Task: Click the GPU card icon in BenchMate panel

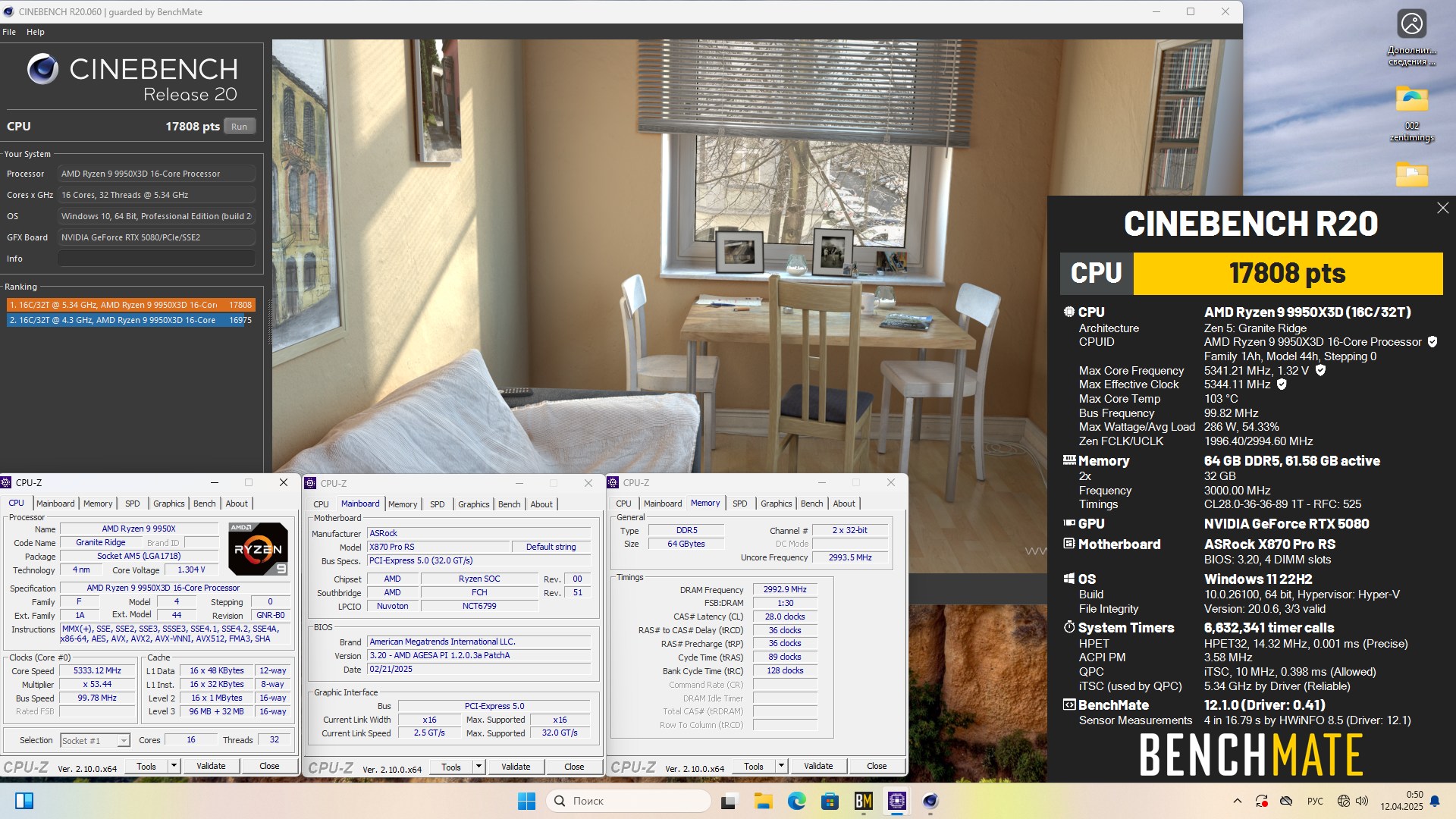Action: point(1069,523)
